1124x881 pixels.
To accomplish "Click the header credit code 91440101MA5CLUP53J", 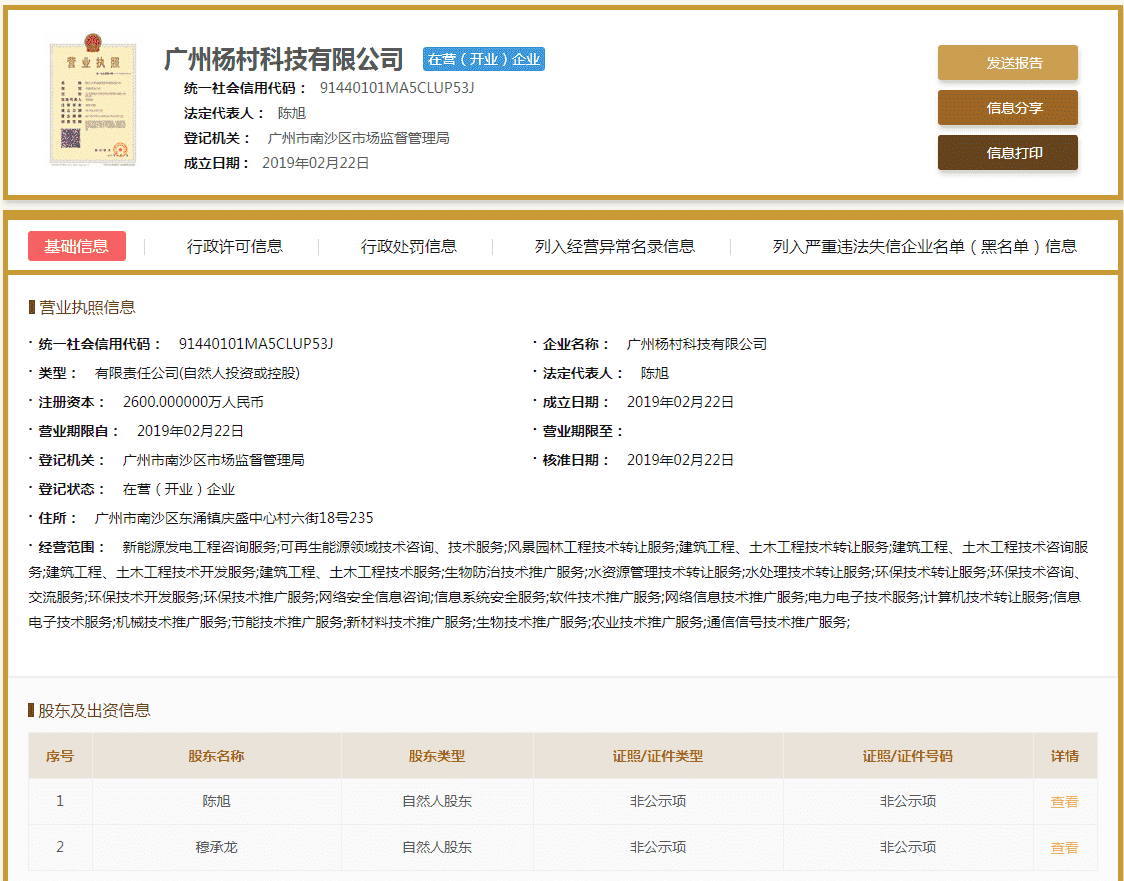I will click(x=396, y=88).
